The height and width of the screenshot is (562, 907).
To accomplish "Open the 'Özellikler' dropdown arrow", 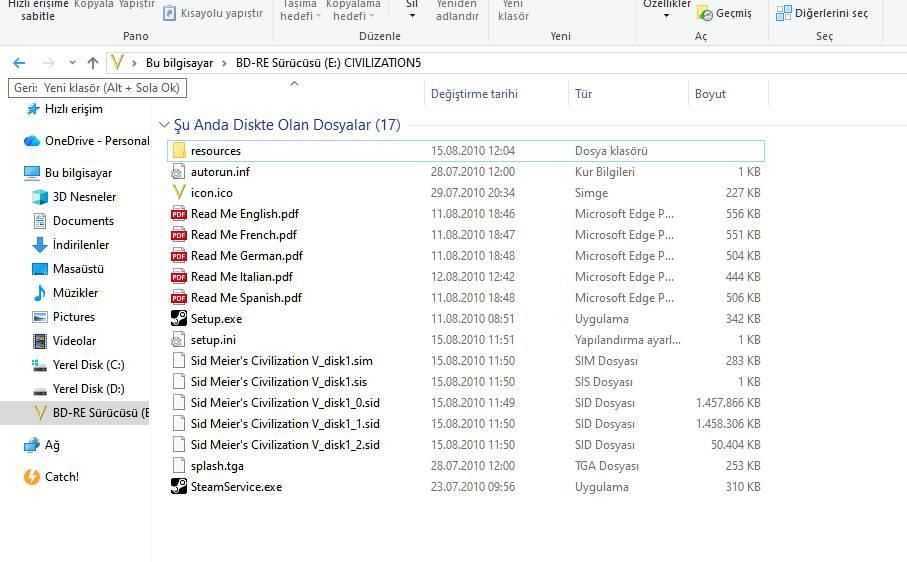I will pos(666,16).
